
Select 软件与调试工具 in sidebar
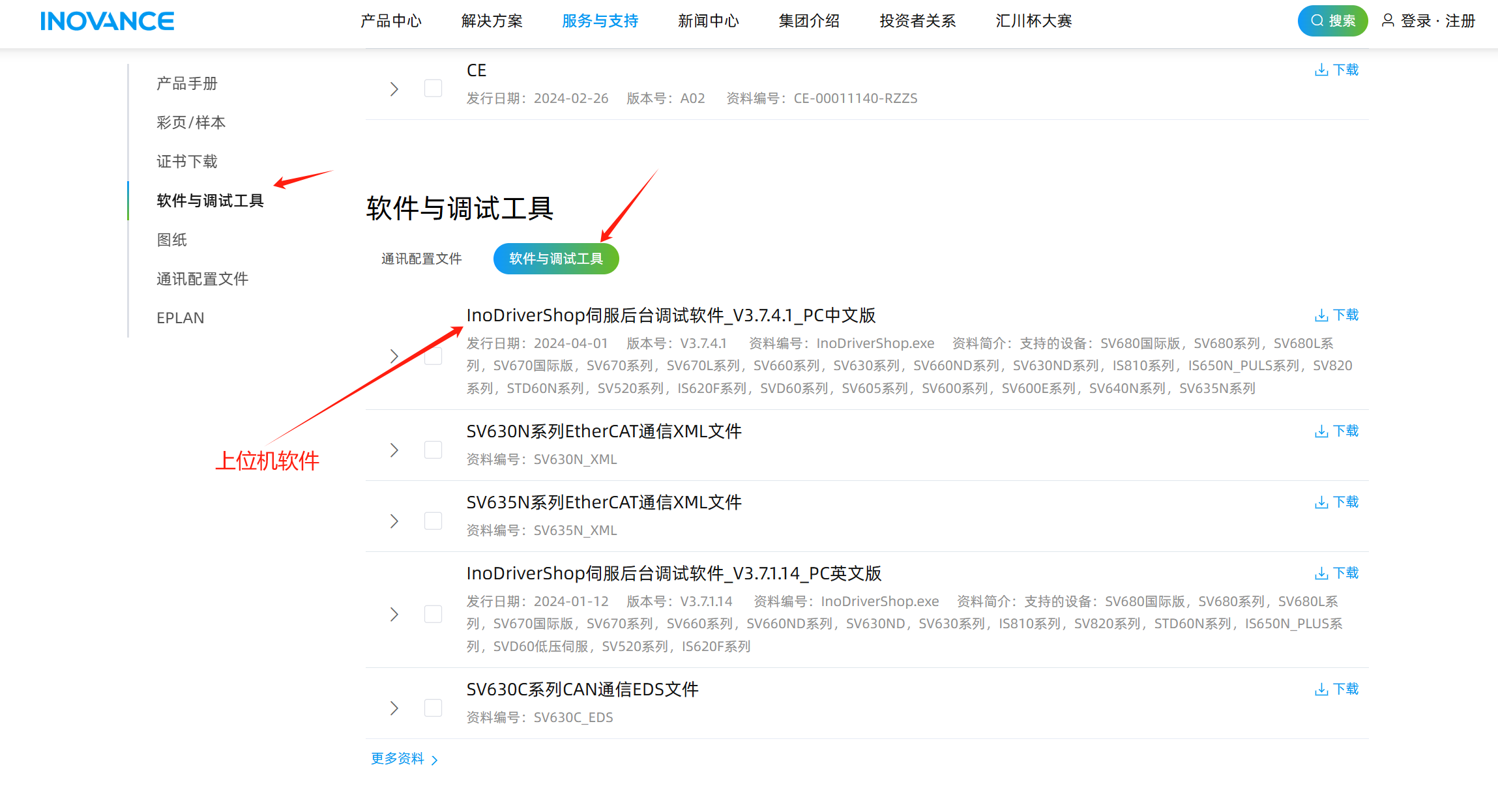click(x=210, y=201)
